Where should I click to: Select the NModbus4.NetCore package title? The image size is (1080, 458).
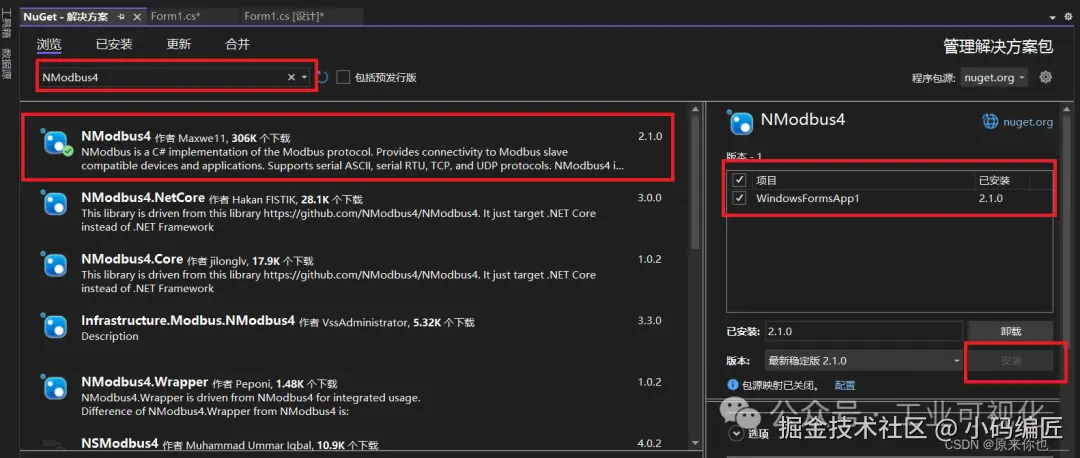pos(143,198)
